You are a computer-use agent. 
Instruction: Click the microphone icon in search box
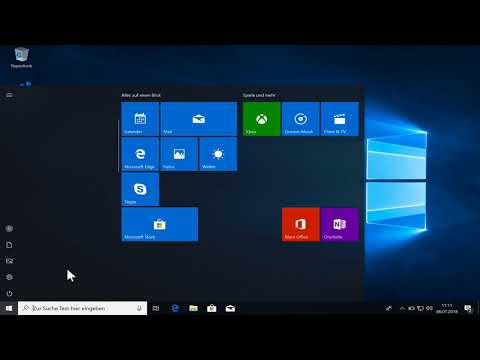pyautogui.click(x=139, y=308)
